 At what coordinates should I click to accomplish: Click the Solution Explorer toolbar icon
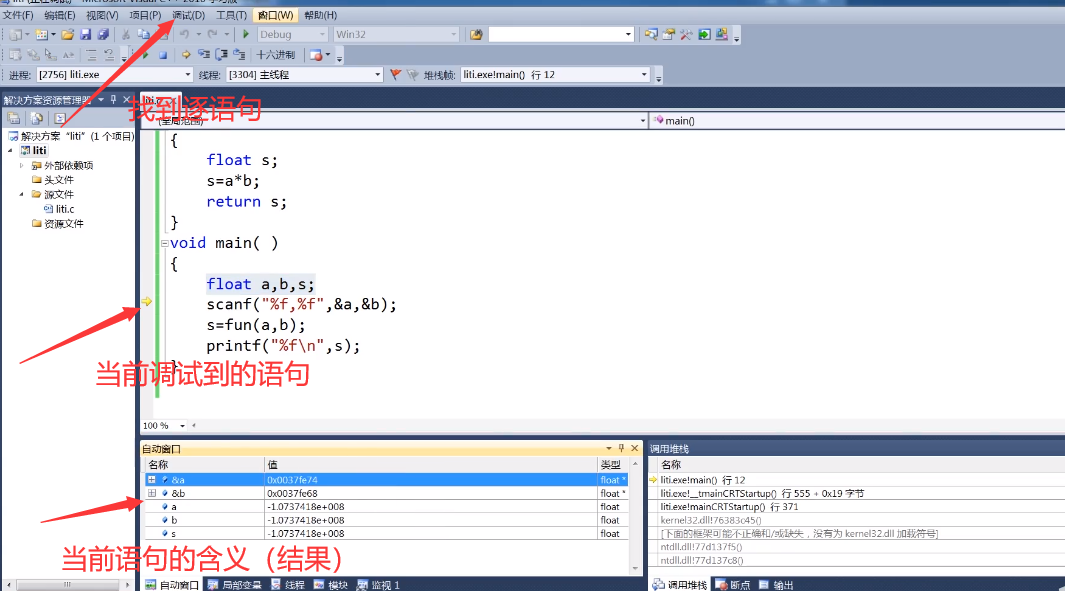(x=651, y=34)
